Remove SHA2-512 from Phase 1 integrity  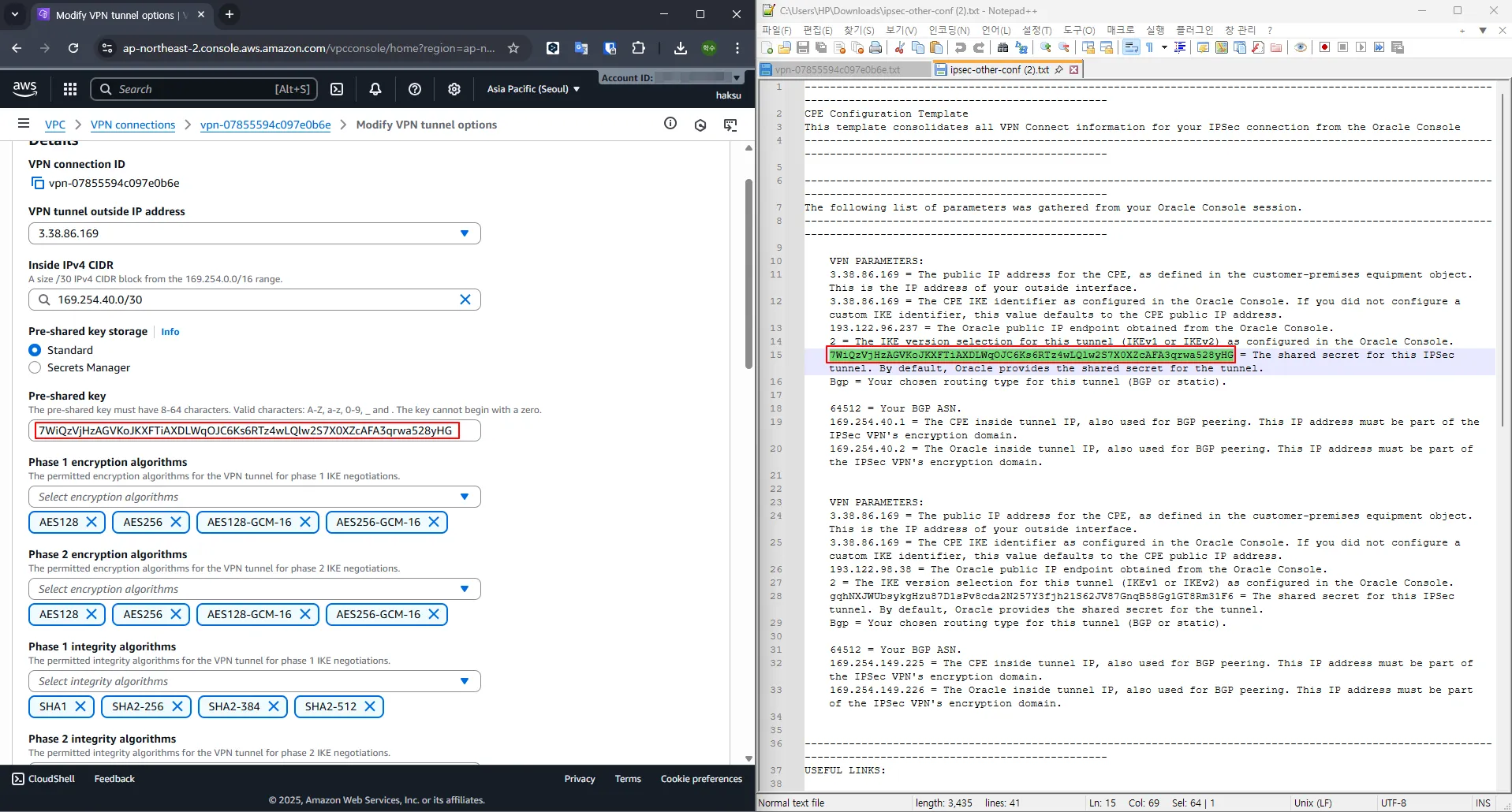point(369,706)
